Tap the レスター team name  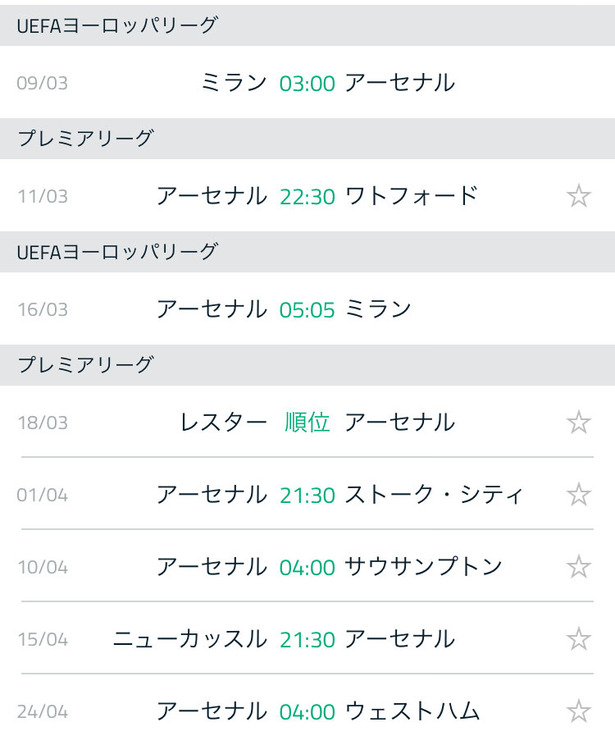223,422
